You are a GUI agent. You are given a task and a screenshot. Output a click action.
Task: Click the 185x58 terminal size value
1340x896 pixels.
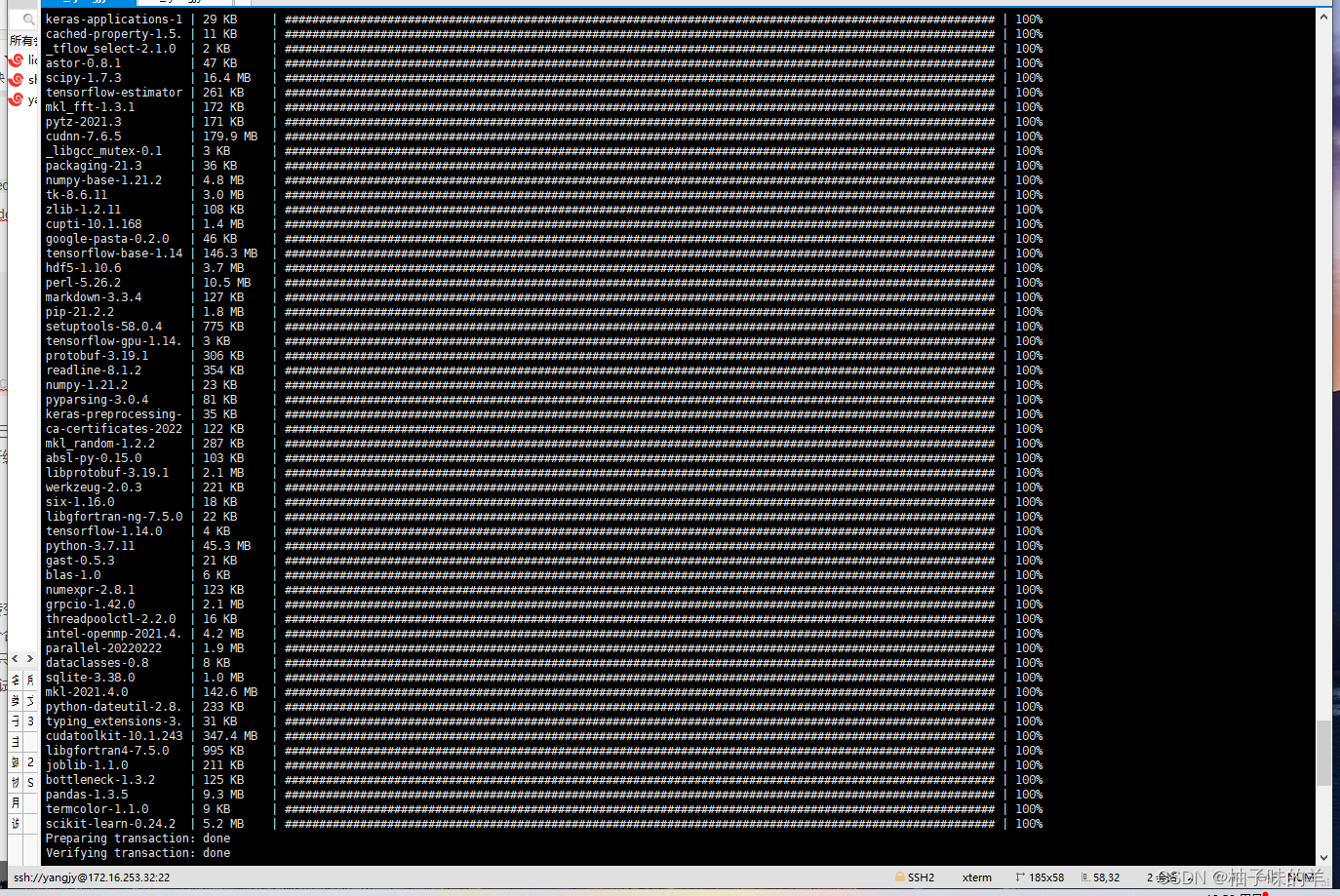pos(1046,877)
